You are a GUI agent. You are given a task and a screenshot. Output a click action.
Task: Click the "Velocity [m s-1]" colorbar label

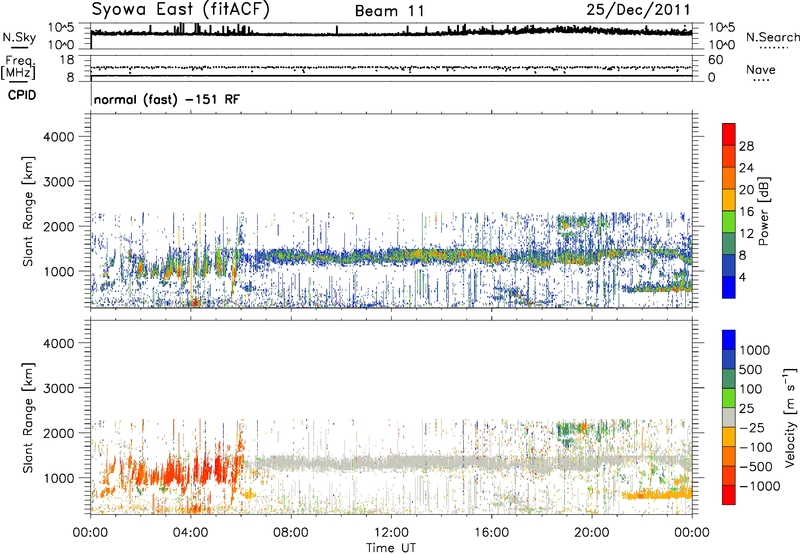coord(790,417)
